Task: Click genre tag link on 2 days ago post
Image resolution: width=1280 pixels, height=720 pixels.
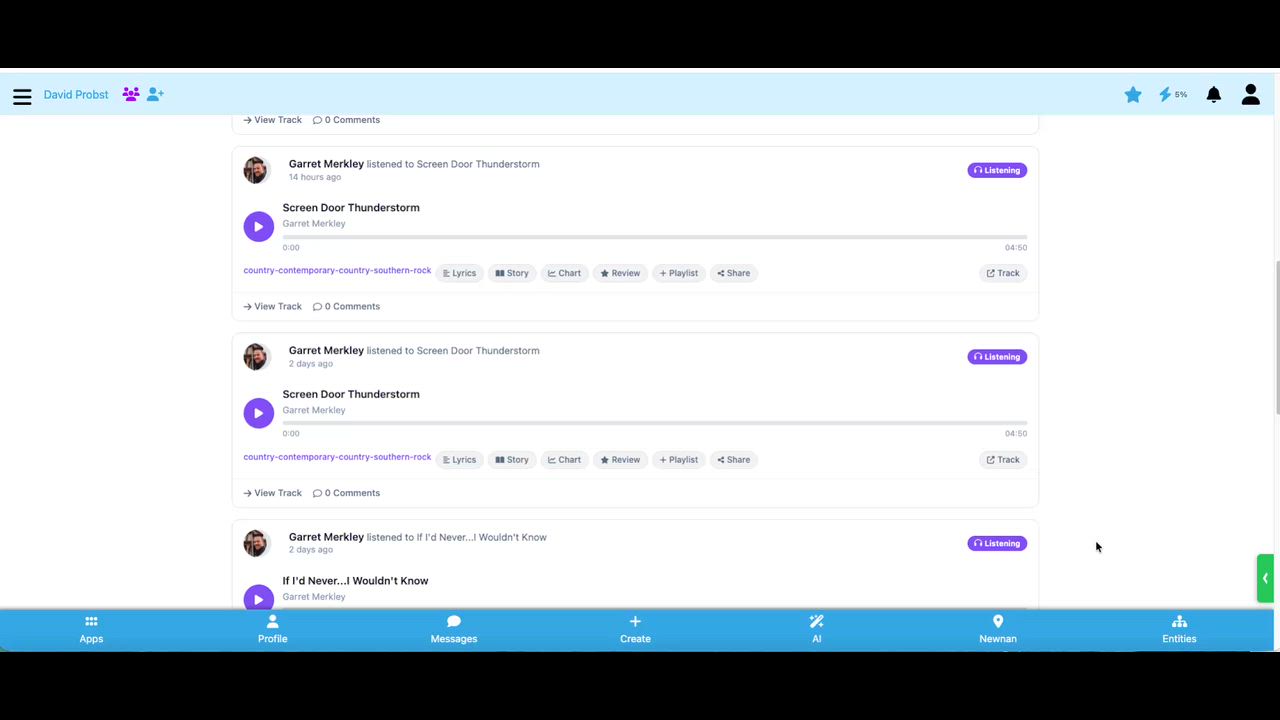Action: click(x=337, y=457)
